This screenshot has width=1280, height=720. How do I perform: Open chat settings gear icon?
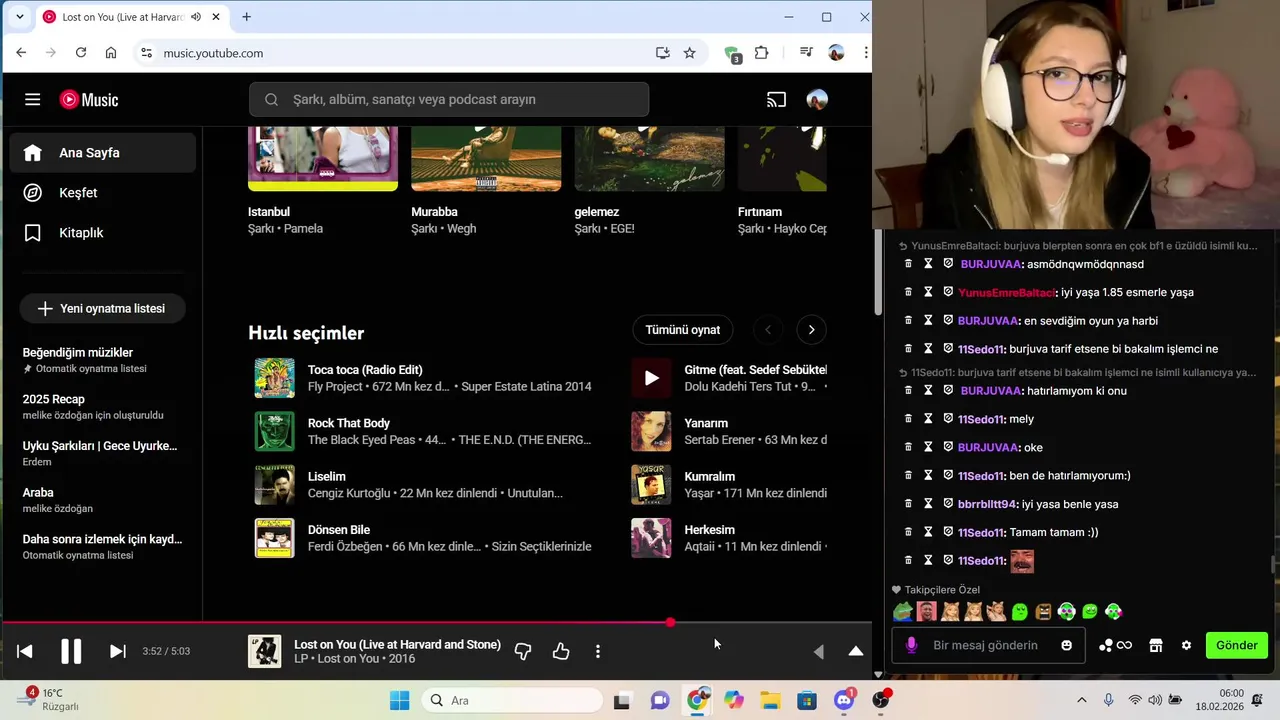1187,645
